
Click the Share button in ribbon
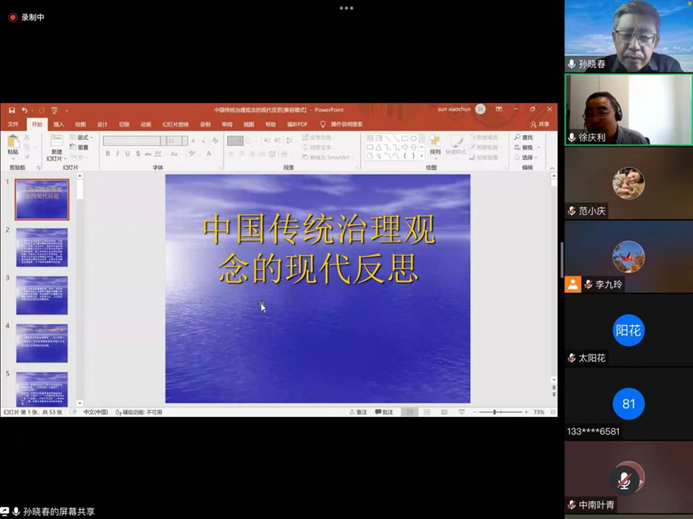(x=541, y=125)
